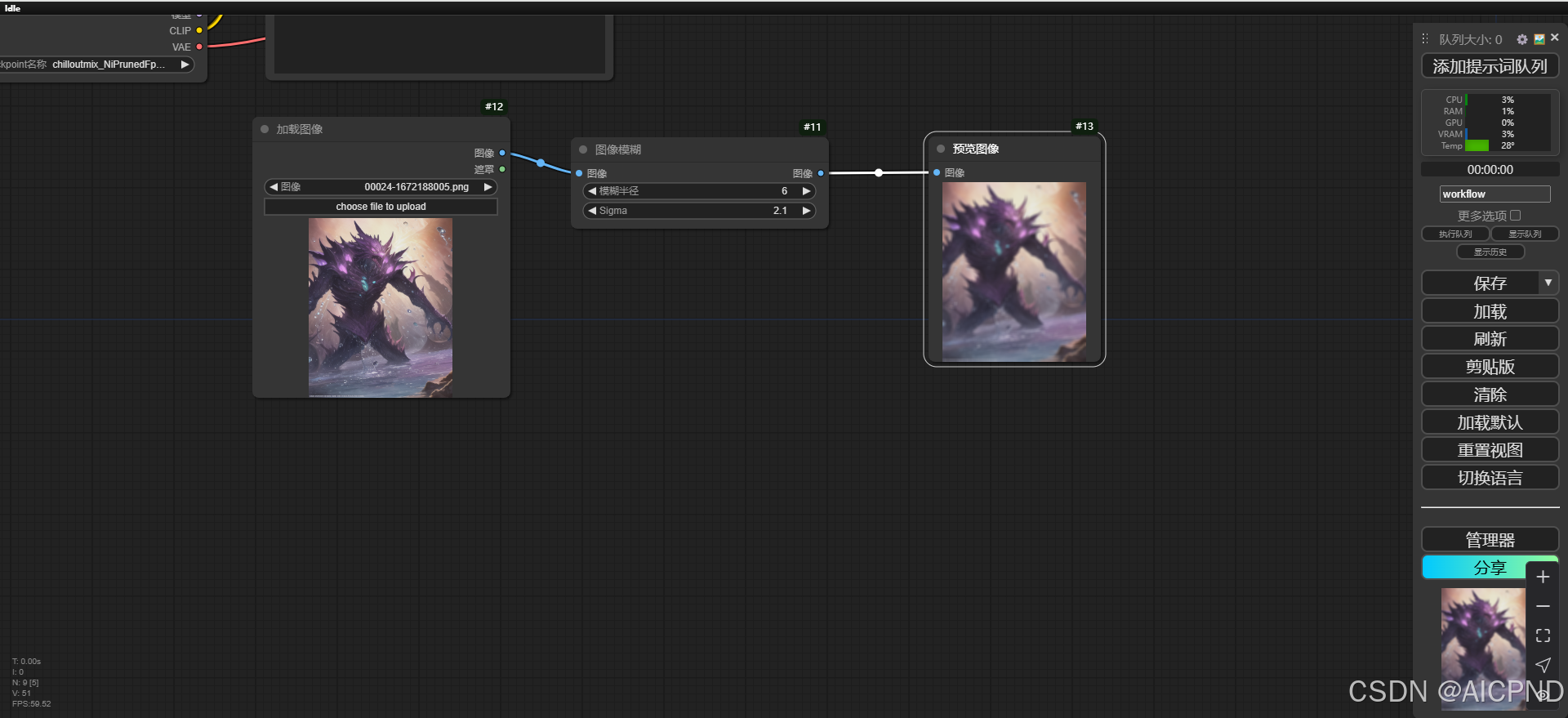This screenshot has width=1568, height=718.
Task: Click the 图像 output slot of 加载图像
Action: (502, 153)
